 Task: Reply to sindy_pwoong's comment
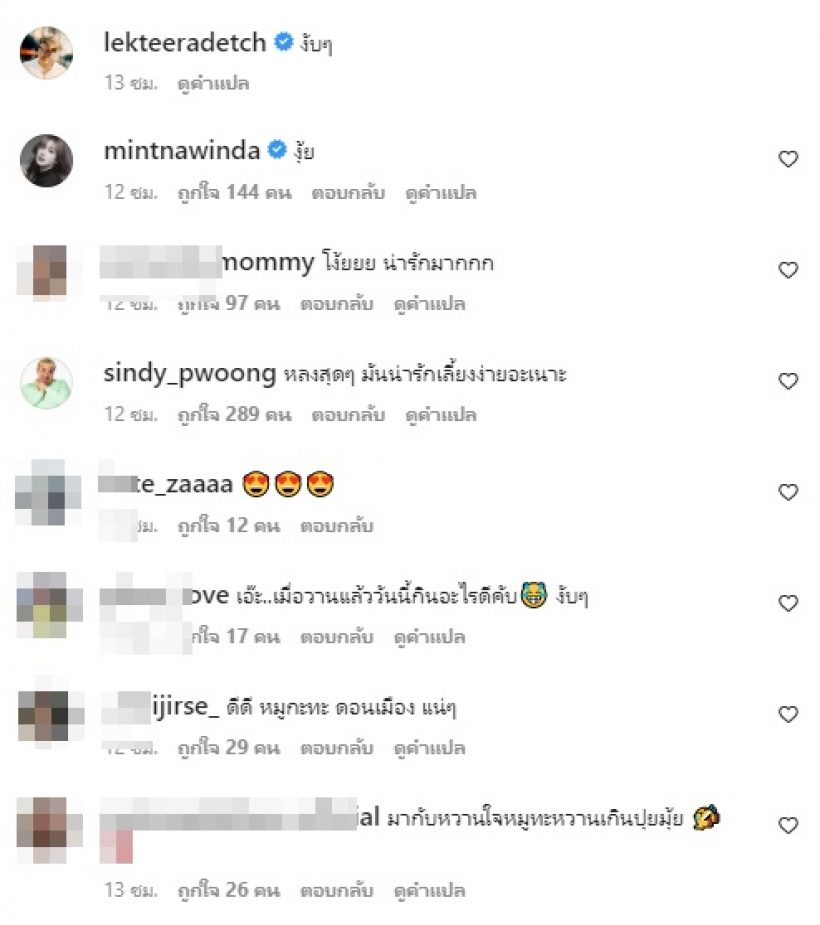click(348, 415)
